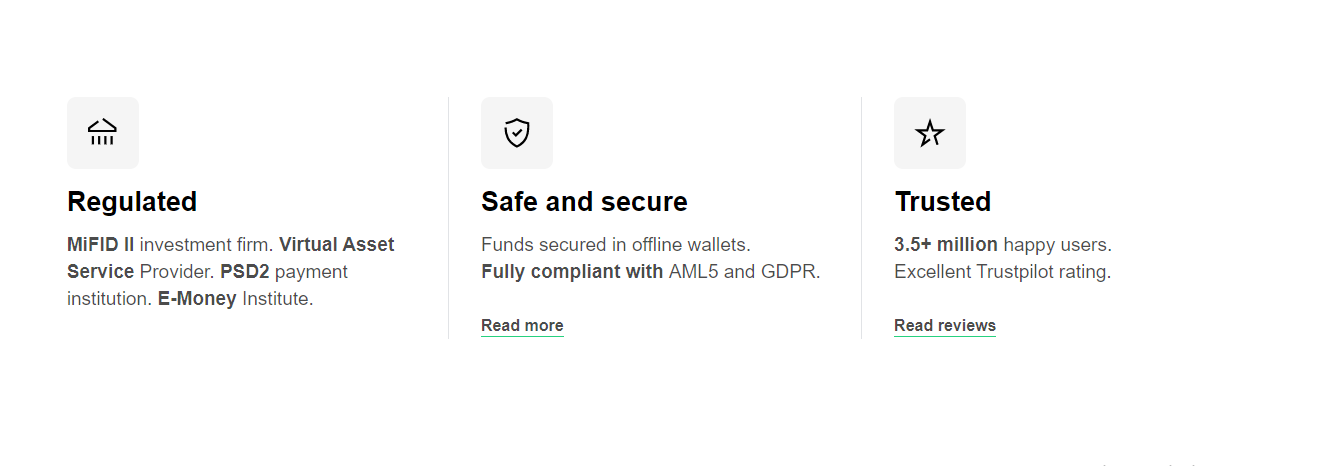Click the Funds secured in offline wallets line
Viewport: 1341px width, 466px height.
click(x=615, y=245)
